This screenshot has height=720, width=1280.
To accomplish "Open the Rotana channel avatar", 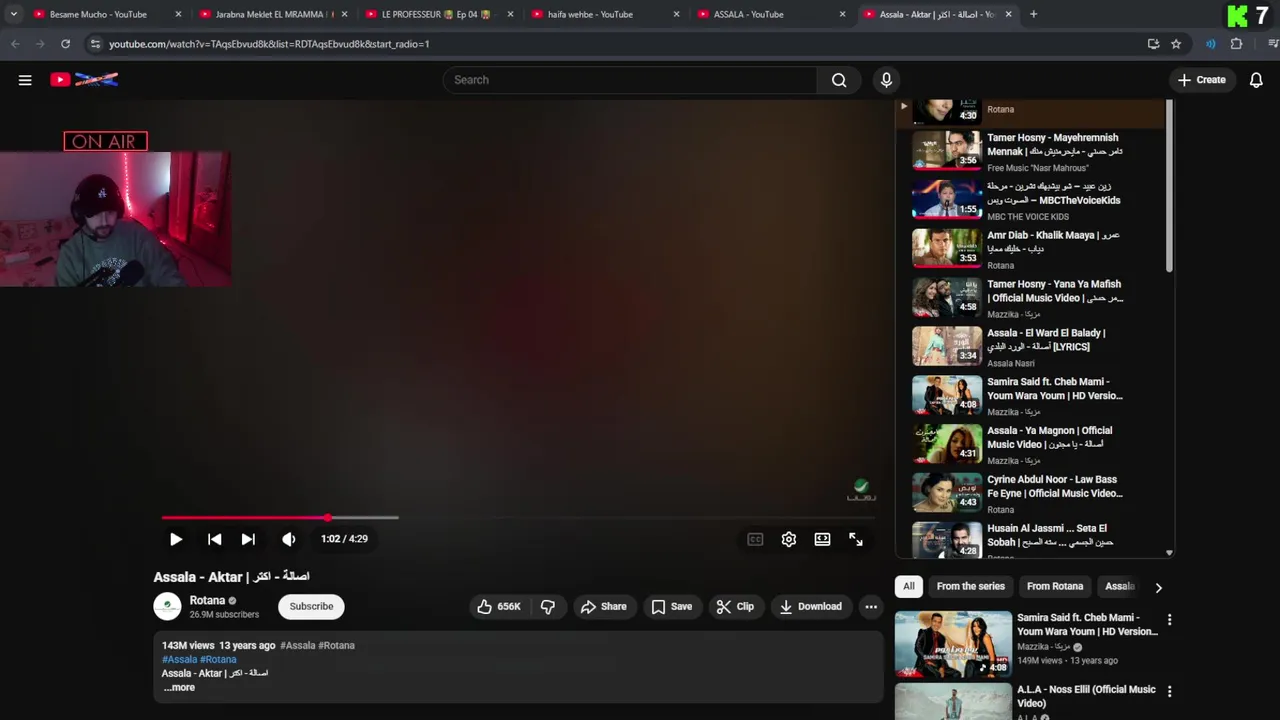I will tap(167, 606).
